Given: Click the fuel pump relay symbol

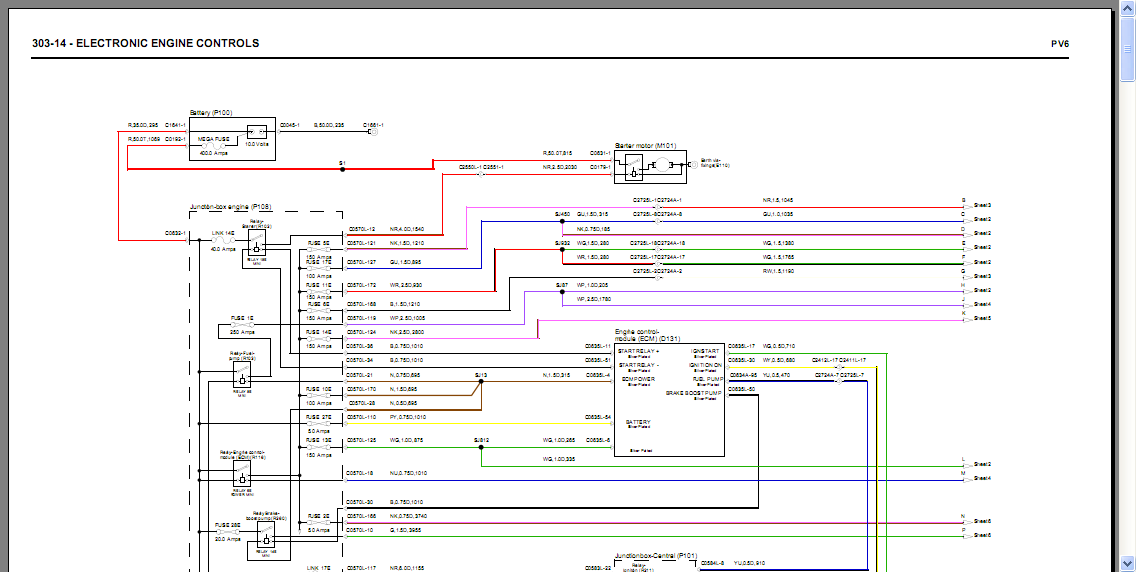Looking at the screenshot, I should tap(242, 376).
